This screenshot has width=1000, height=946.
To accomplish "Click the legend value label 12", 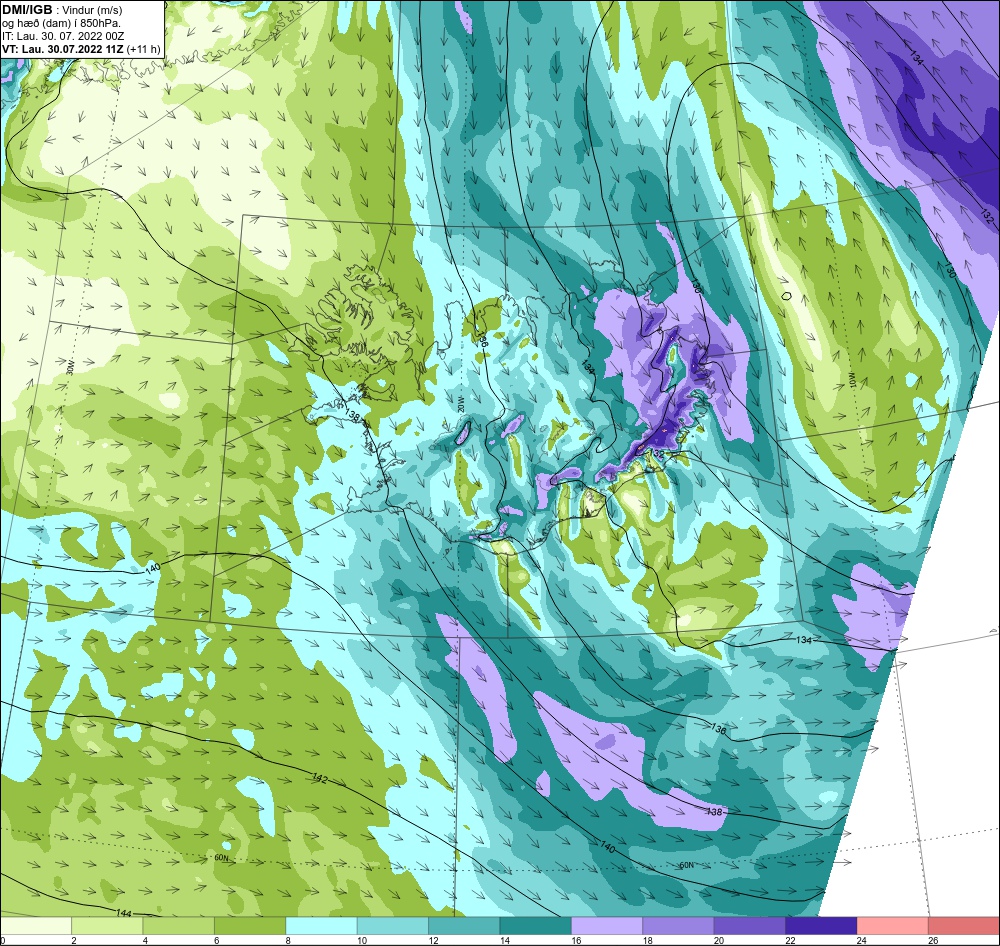I will pos(434,940).
